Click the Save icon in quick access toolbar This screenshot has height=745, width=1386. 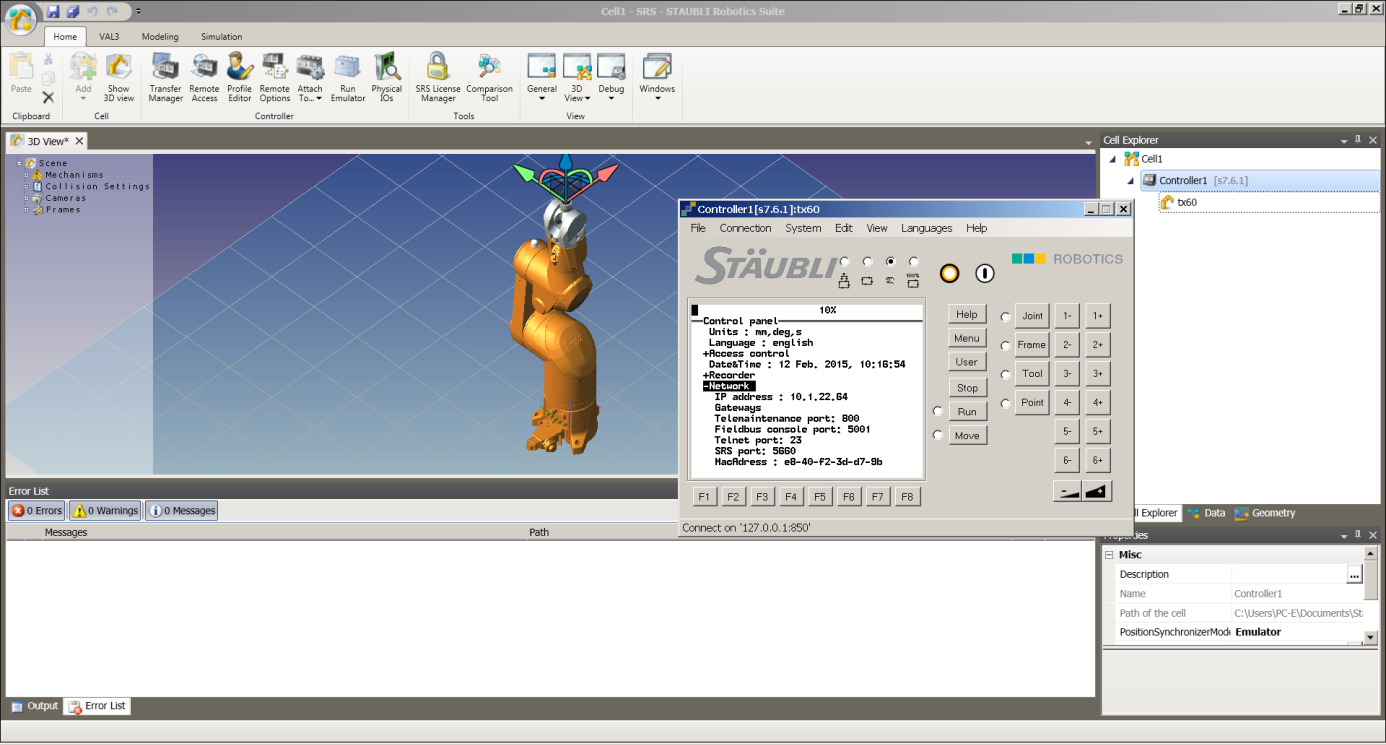(x=53, y=11)
